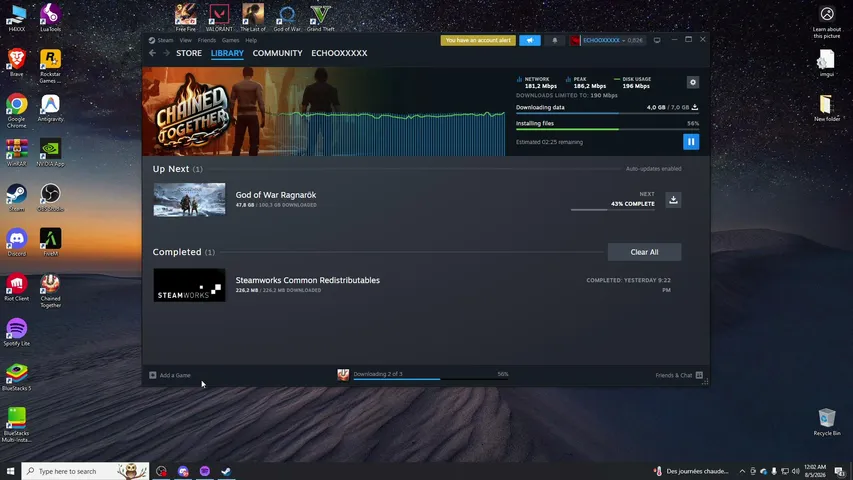Select the NVIDIA App desktop icon

point(50,152)
